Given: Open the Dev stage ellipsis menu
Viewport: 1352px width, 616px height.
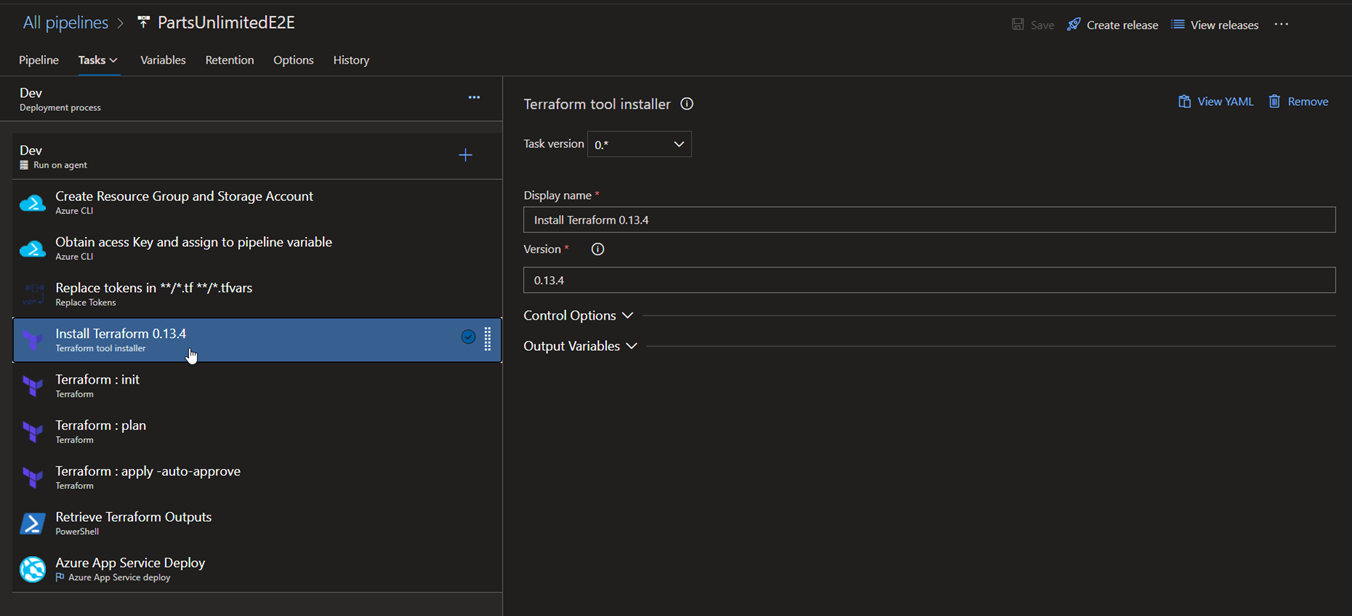Looking at the screenshot, I should coord(474,97).
